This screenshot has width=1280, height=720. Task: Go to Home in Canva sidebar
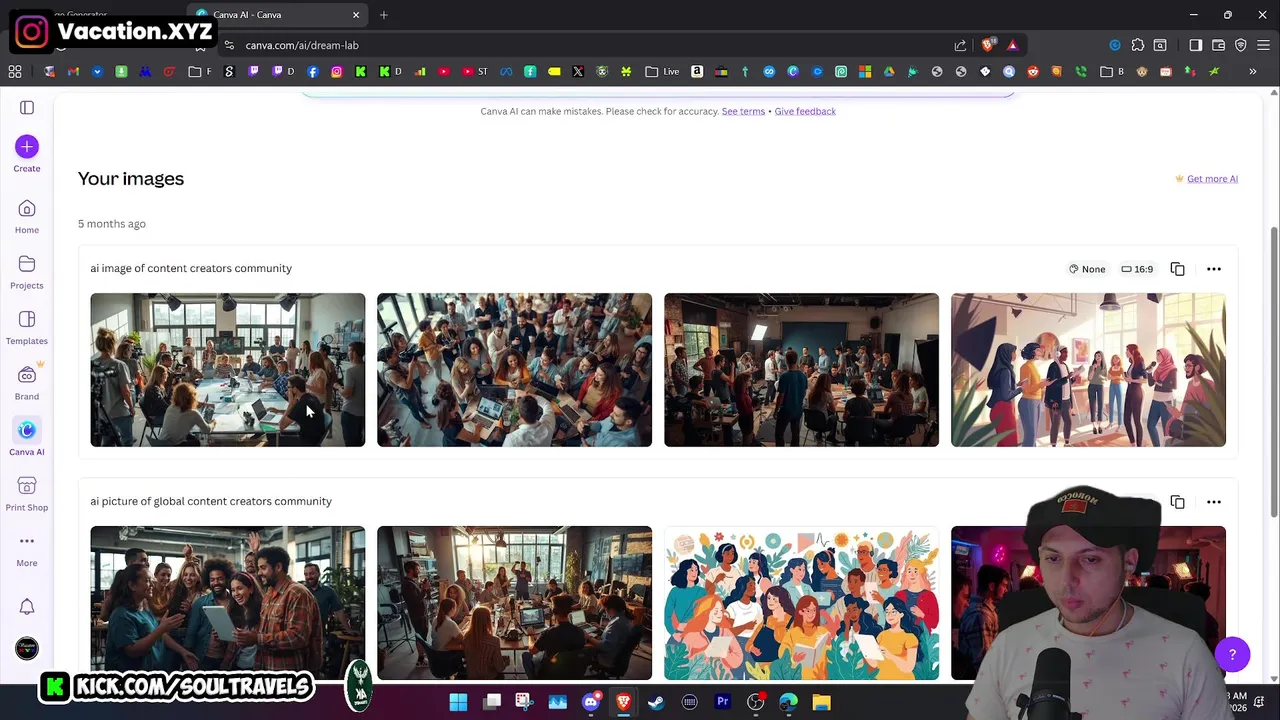[x=27, y=215]
